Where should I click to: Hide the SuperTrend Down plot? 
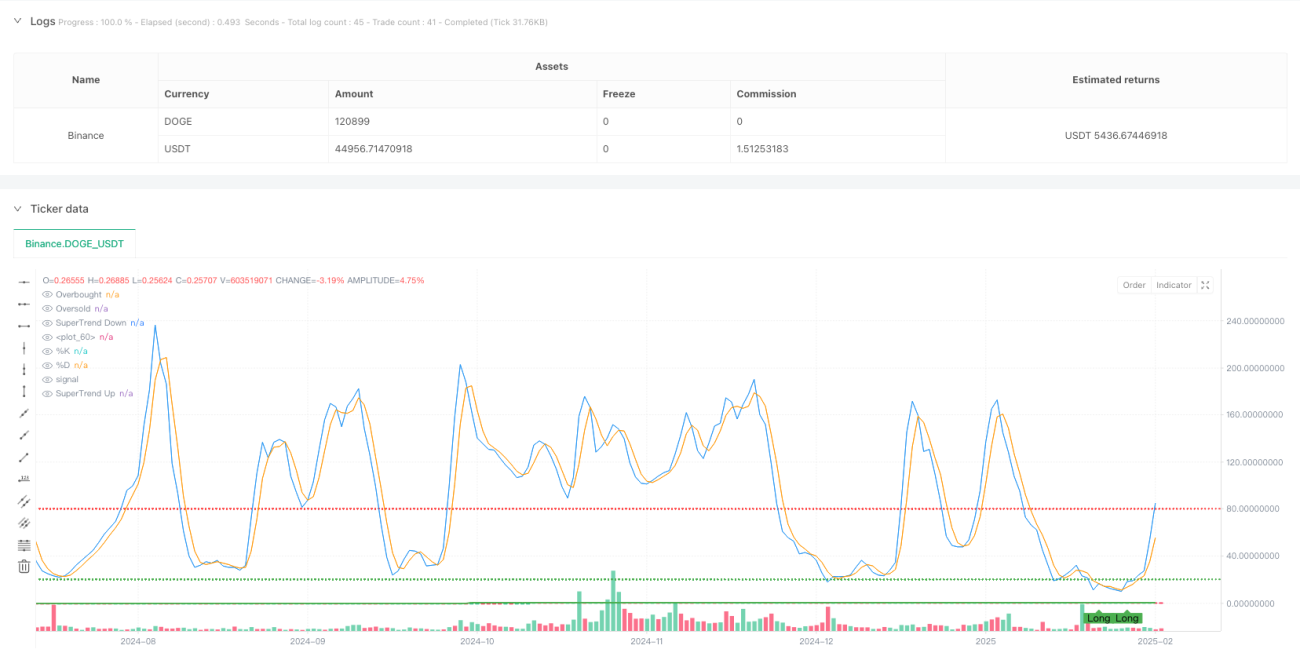48,323
